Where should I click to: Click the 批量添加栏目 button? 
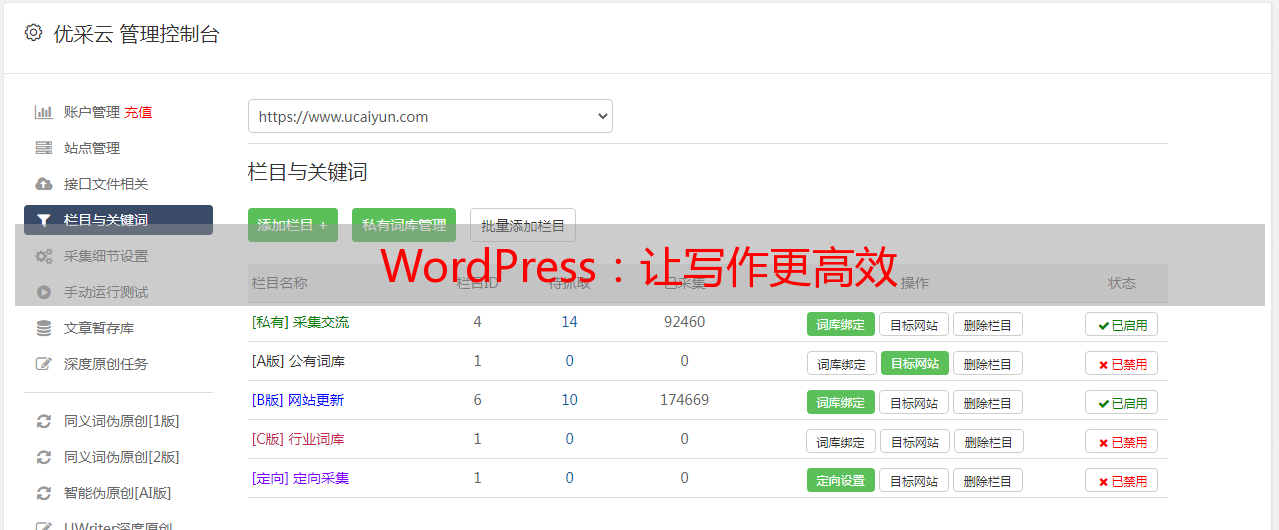pos(523,225)
